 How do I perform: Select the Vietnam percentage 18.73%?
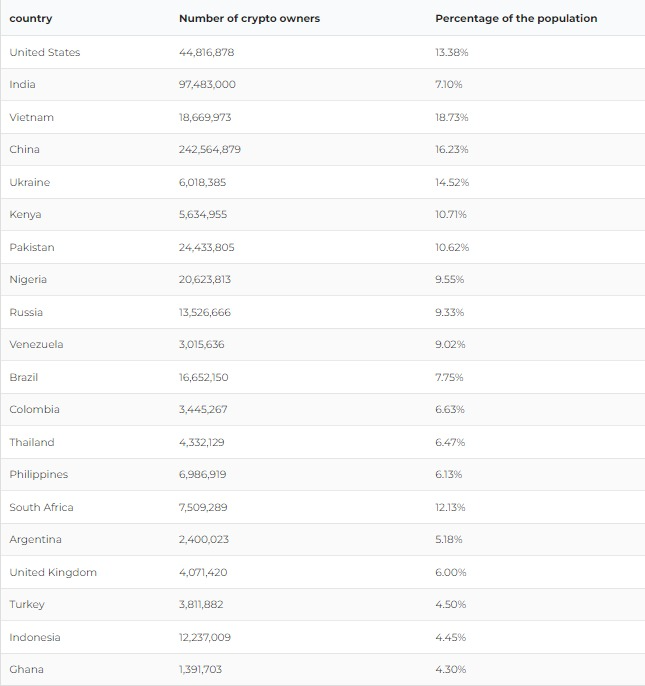(x=452, y=117)
